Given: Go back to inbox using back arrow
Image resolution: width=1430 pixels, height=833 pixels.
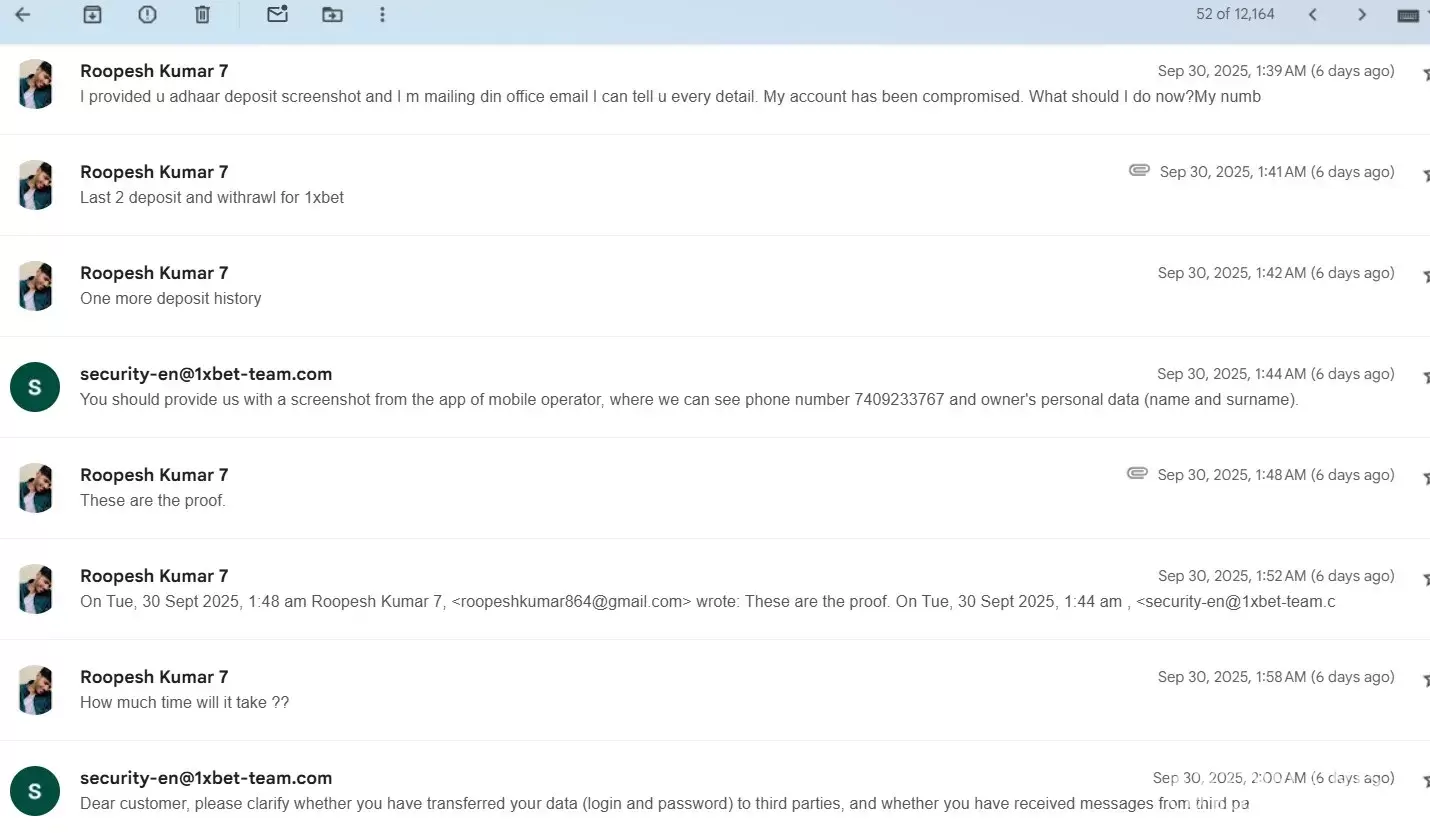Looking at the screenshot, I should coord(22,15).
